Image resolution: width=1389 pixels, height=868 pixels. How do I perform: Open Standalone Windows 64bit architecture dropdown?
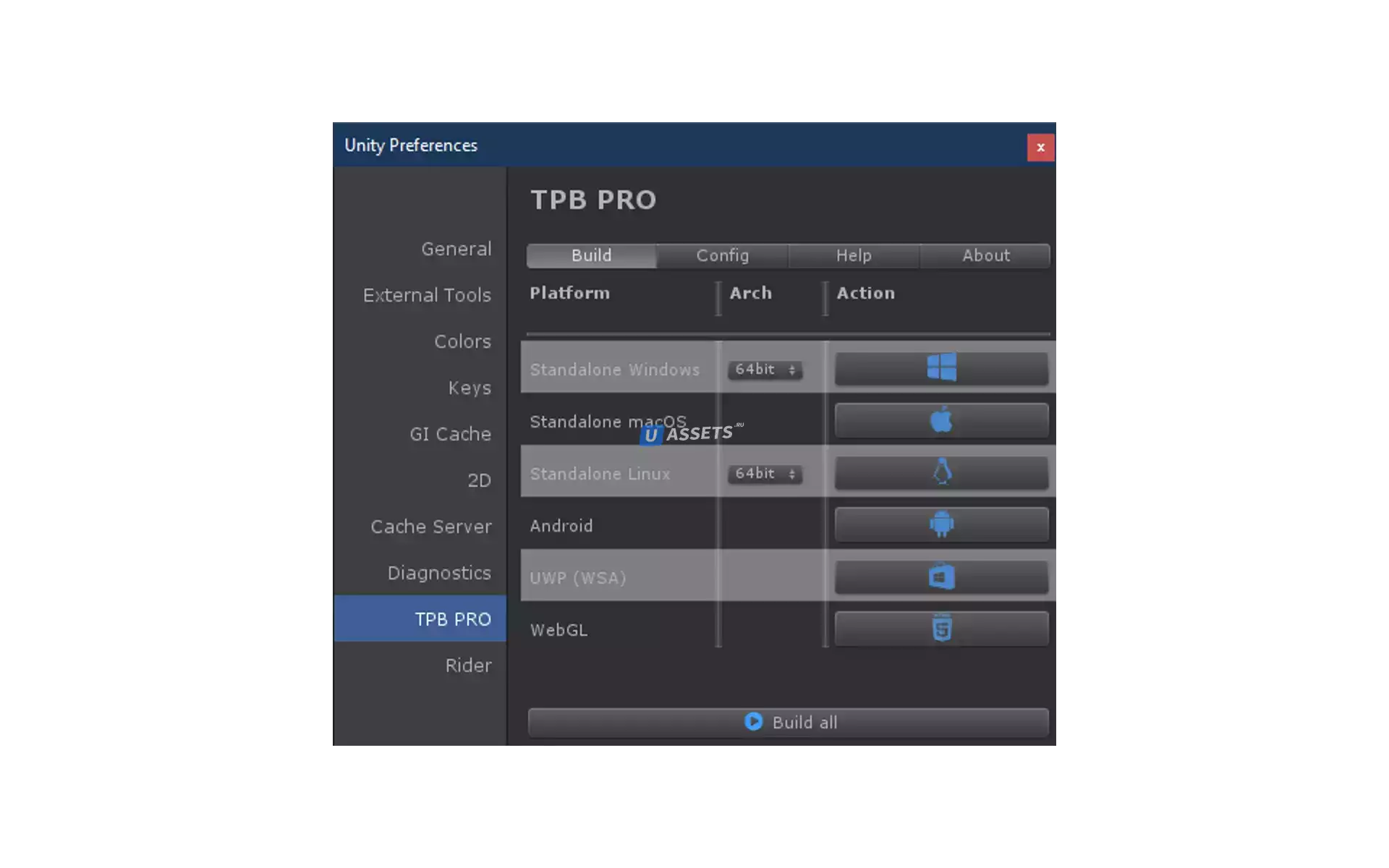point(765,370)
